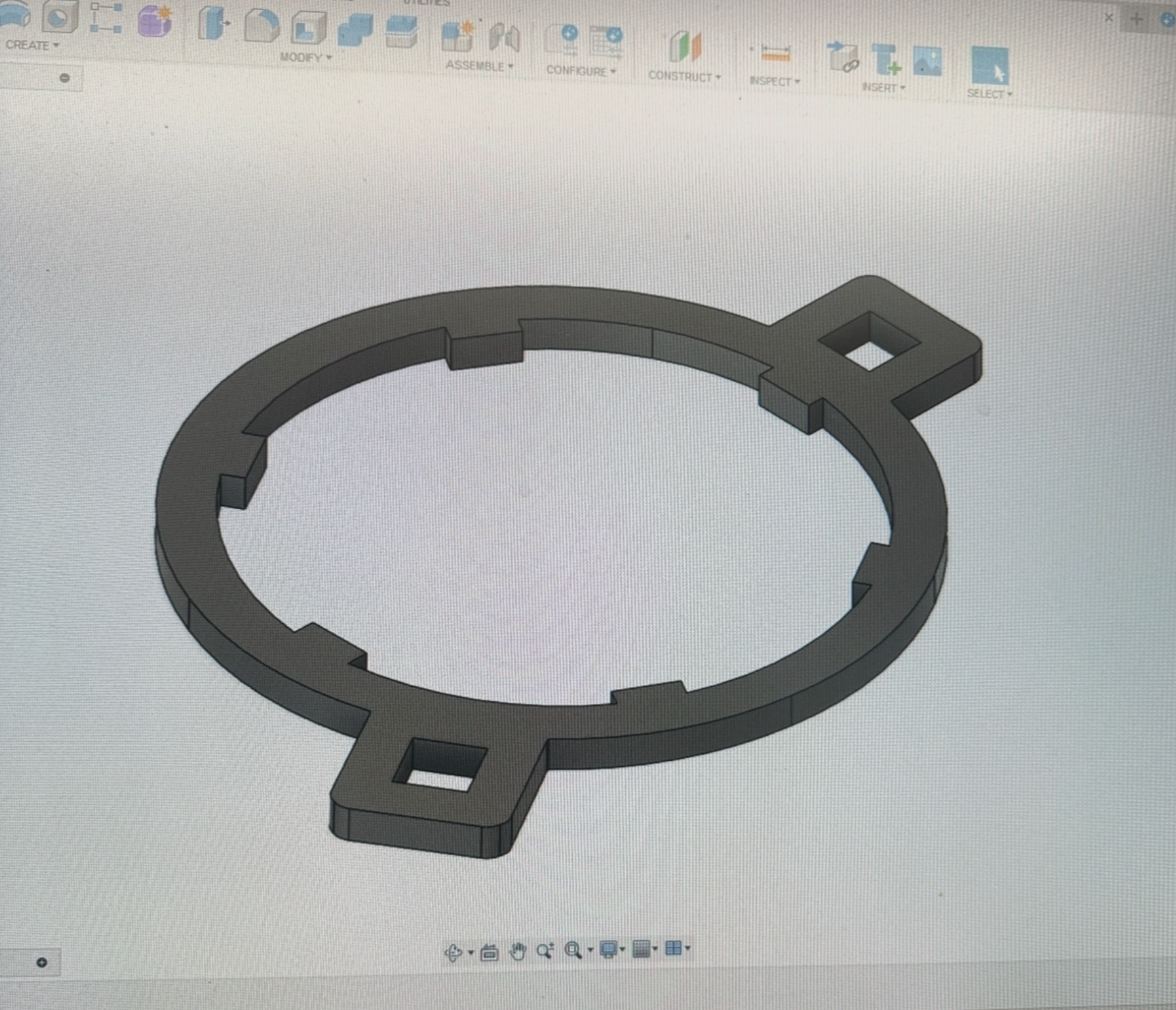This screenshot has width=1176, height=1010.
Task: Open the CREATE dropdown menu
Action: pos(32,45)
